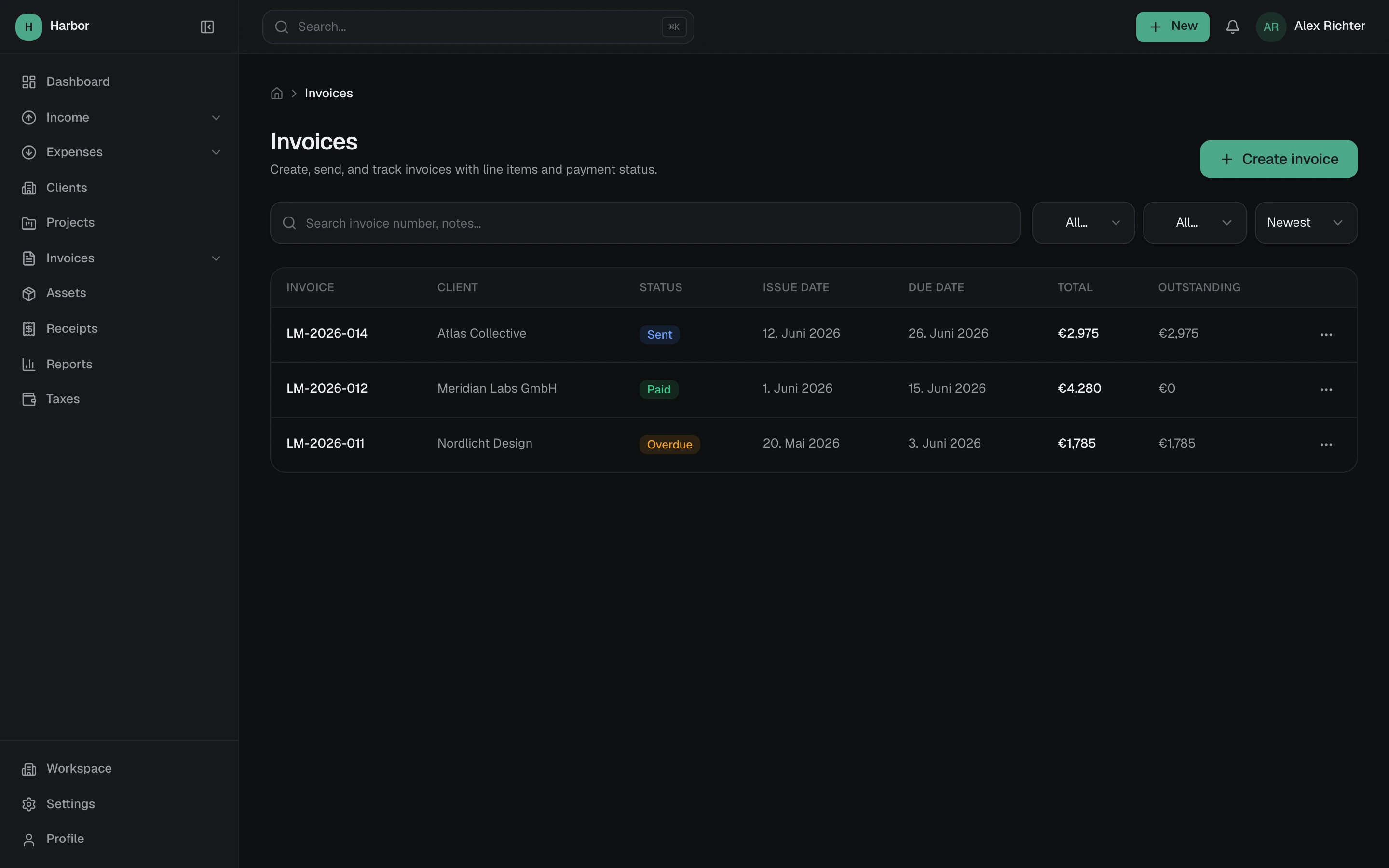Screen dimensions: 1389x868
Task: Open the Alex Richter account menu
Action: click(1311, 27)
